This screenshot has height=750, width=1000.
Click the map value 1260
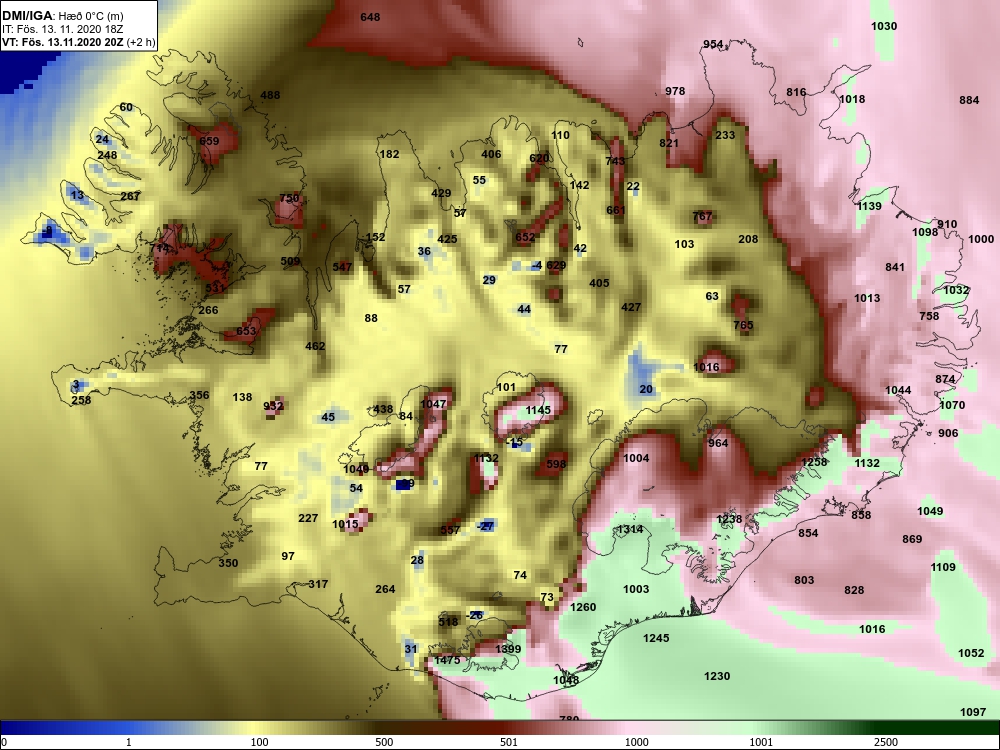click(582, 607)
